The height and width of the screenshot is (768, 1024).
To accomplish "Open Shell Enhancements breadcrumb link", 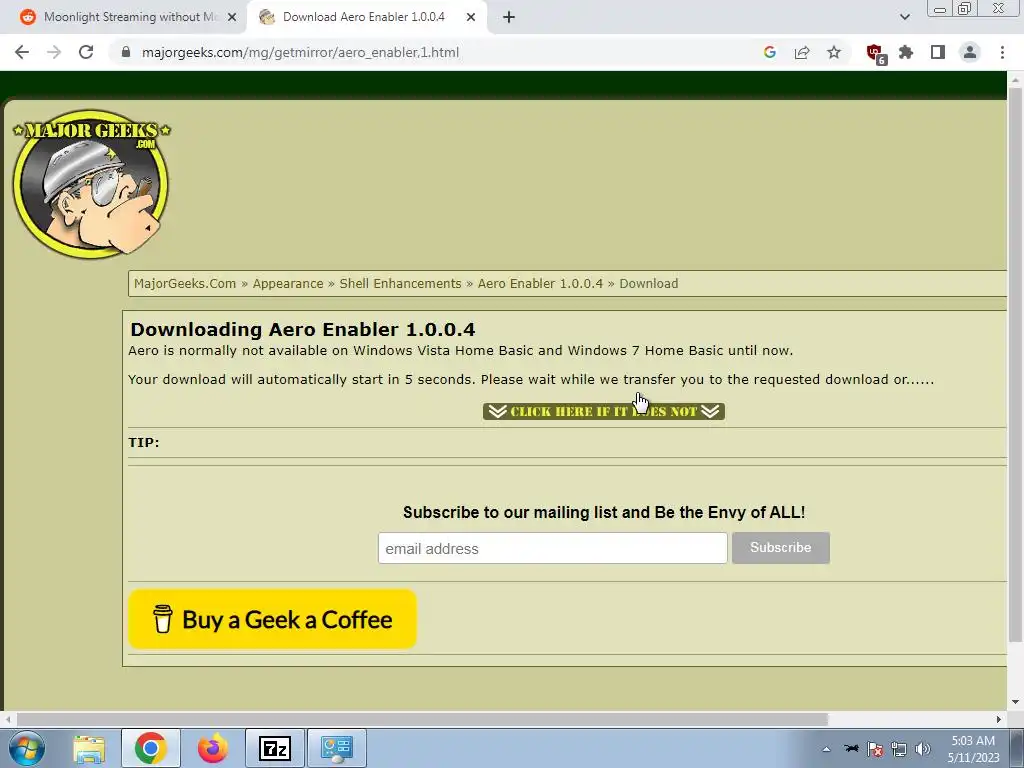I will click(400, 283).
